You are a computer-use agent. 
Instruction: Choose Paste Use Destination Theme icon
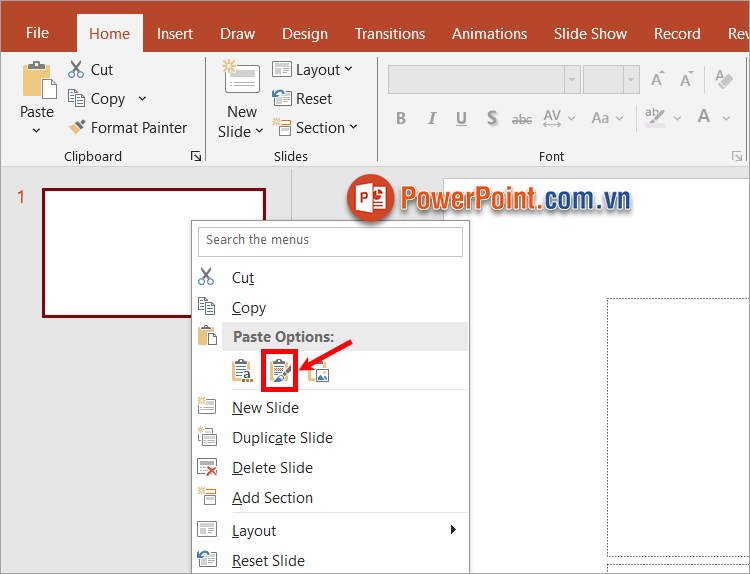(x=242, y=371)
